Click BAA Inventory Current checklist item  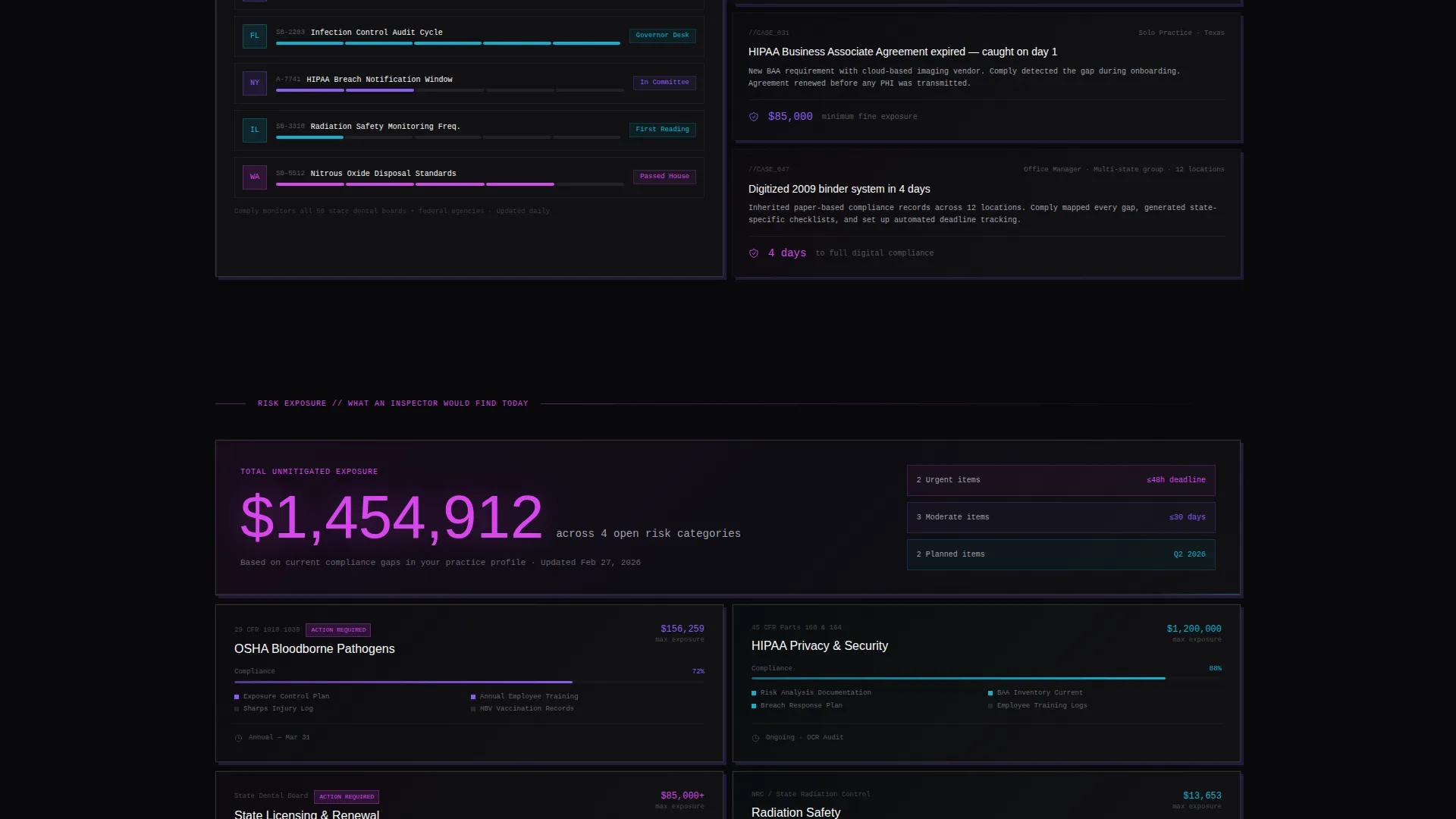click(1035, 693)
